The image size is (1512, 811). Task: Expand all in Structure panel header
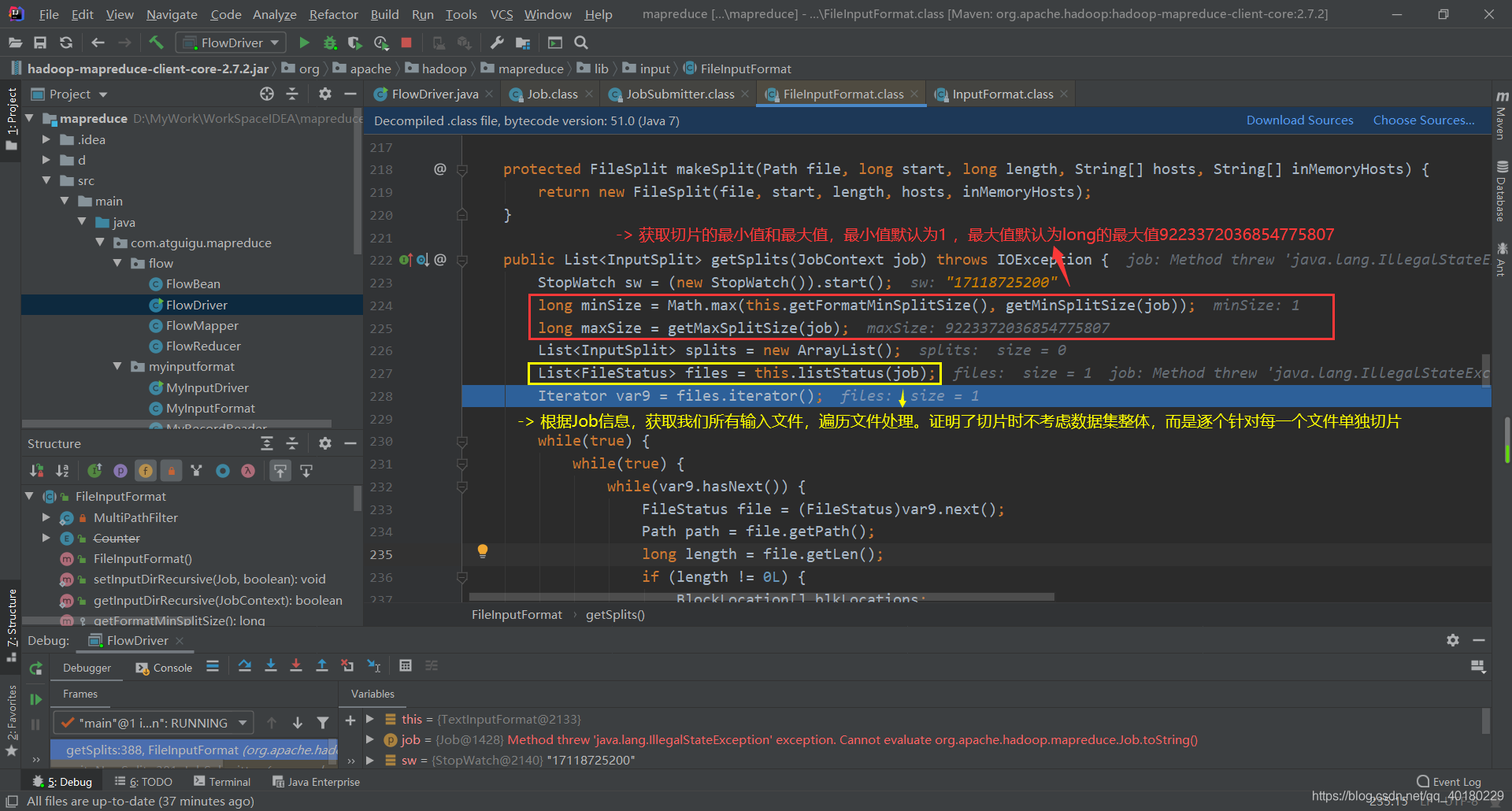click(267, 443)
